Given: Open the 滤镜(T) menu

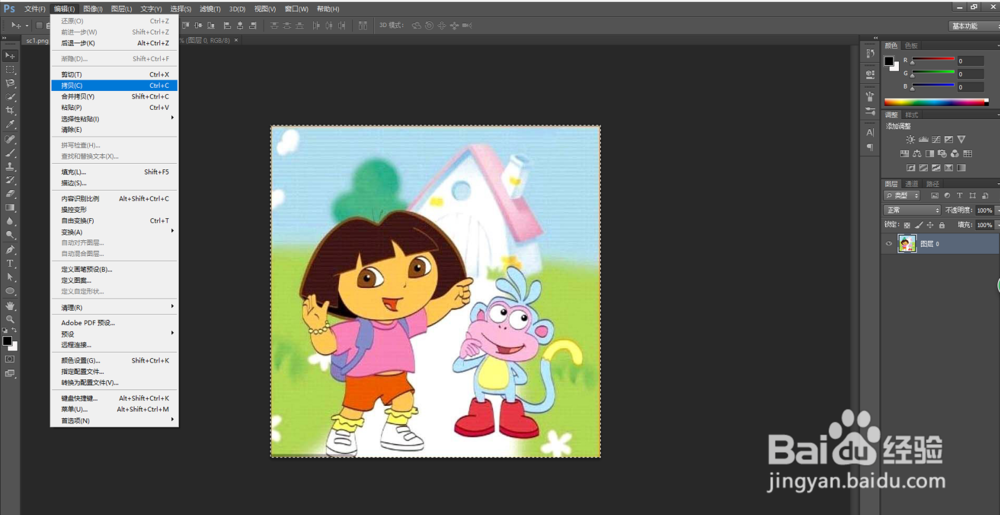Looking at the screenshot, I should tap(210, 9).
